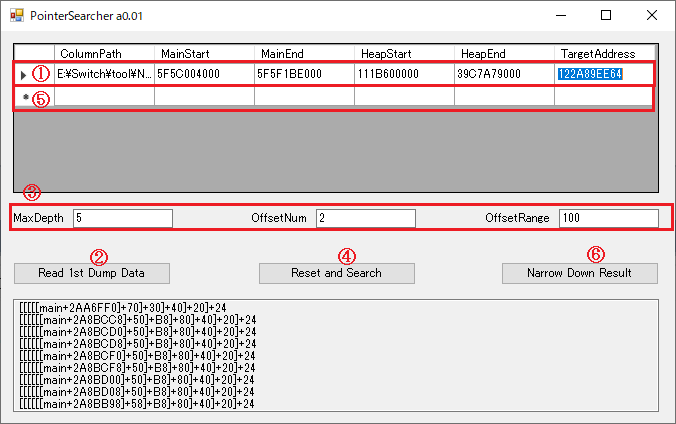Click the HeapEnd cell 39C7A79000
The image size is (676, 424).
[504, 74]
